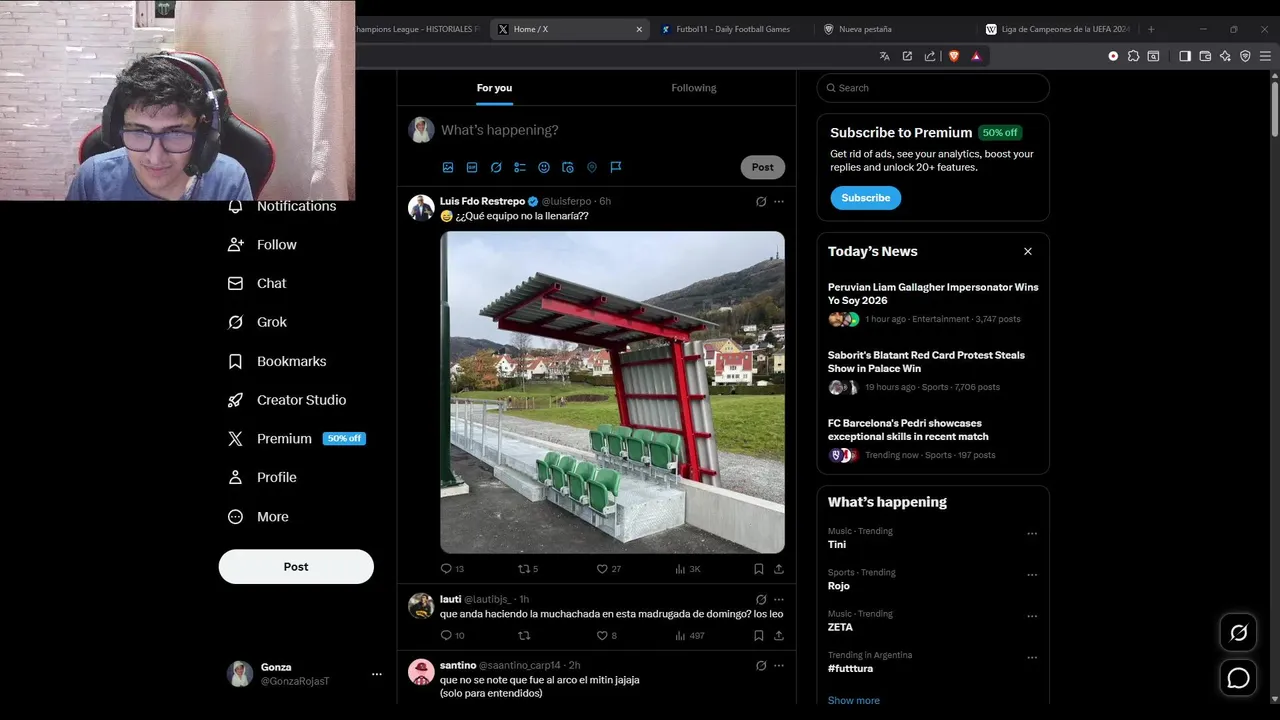
Task: Switch to the Following tab
Action: coord(694,88)
